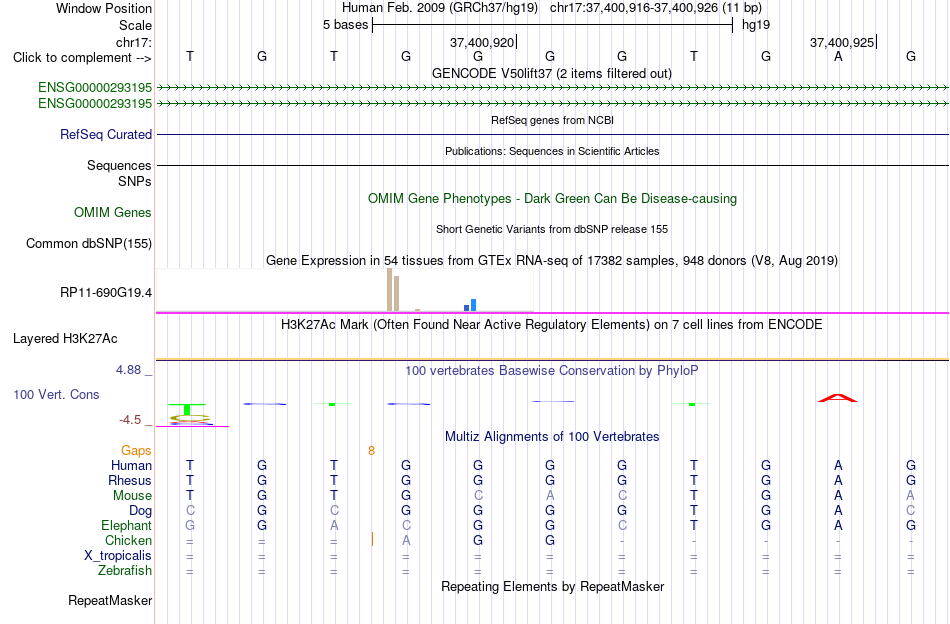This screenshot has height=624, width=950.
Task: Select the Scale track label
Action: pos(135,25)
